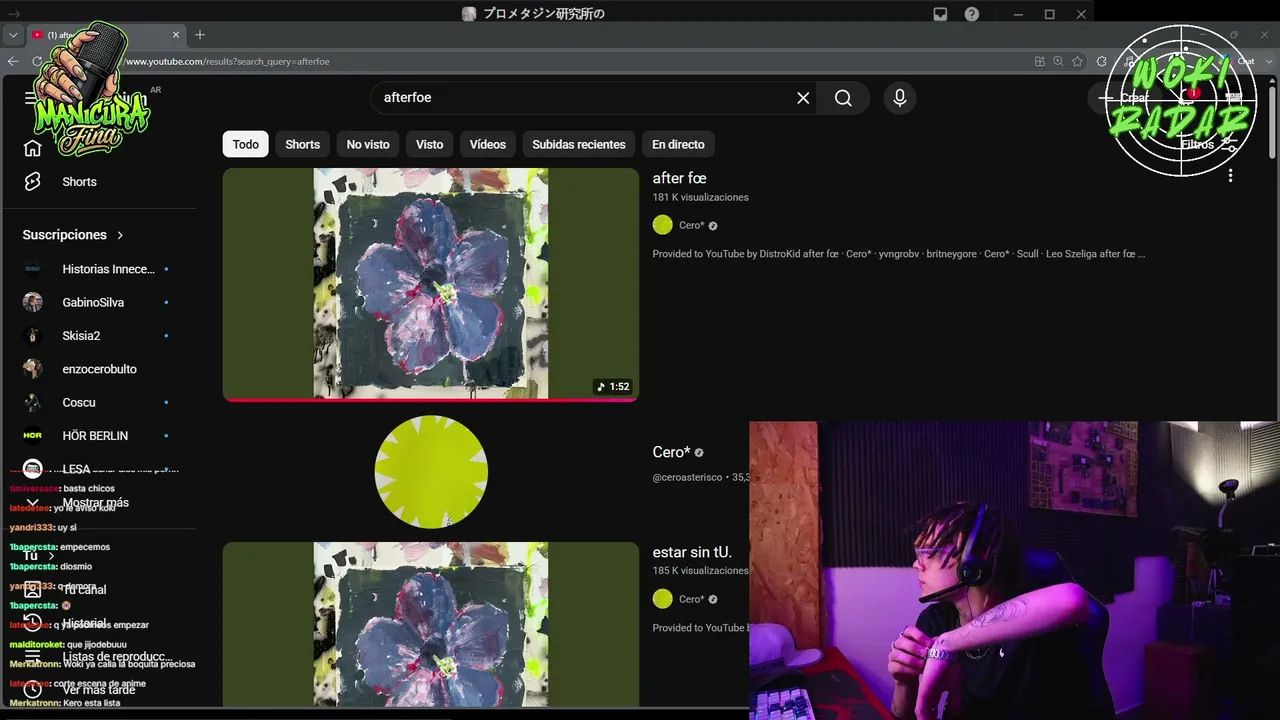
Task: Open the more options menu for 'after fœ'
Action: (x=1230, y=175)
